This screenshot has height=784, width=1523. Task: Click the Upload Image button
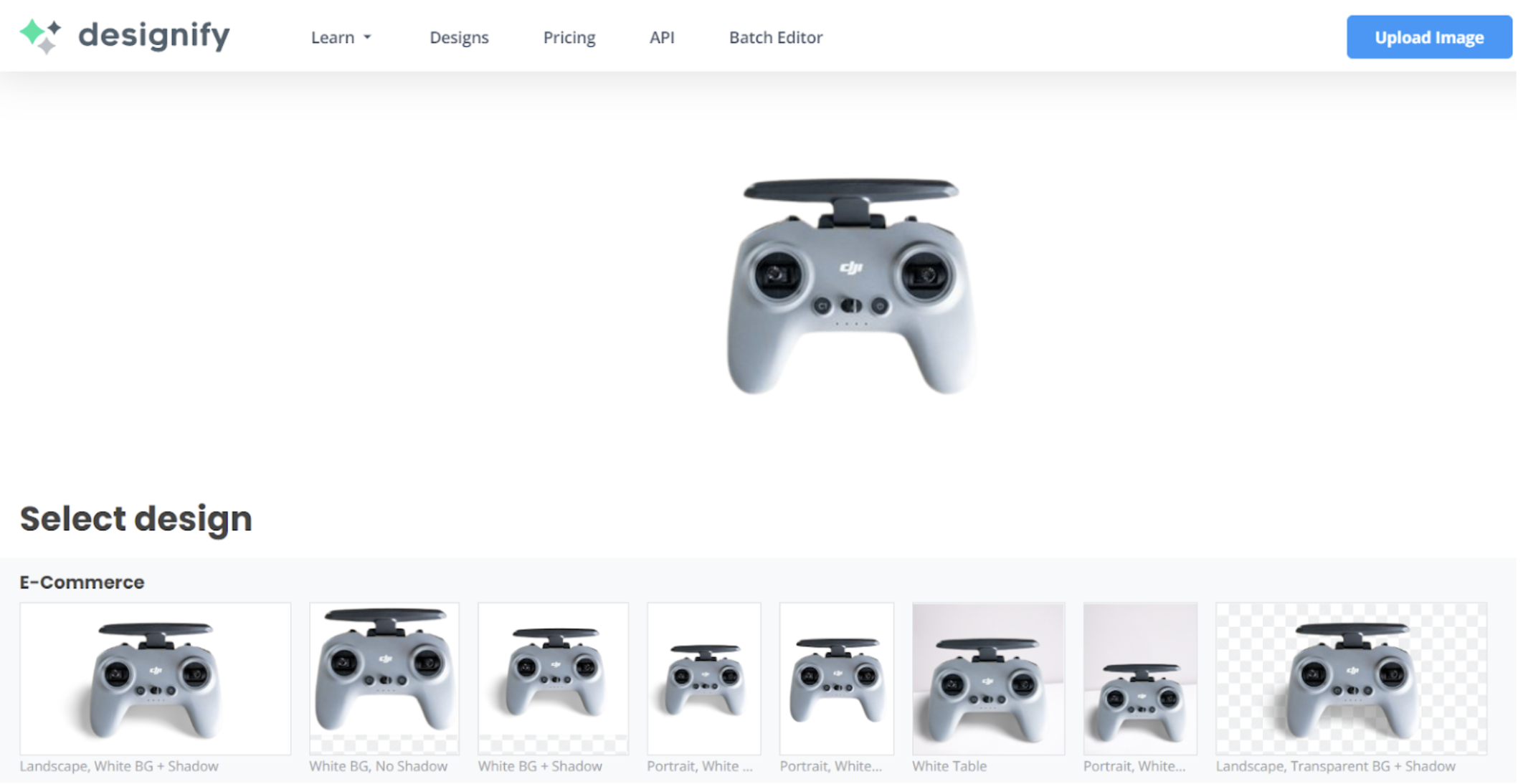(x=1429, y=37)
